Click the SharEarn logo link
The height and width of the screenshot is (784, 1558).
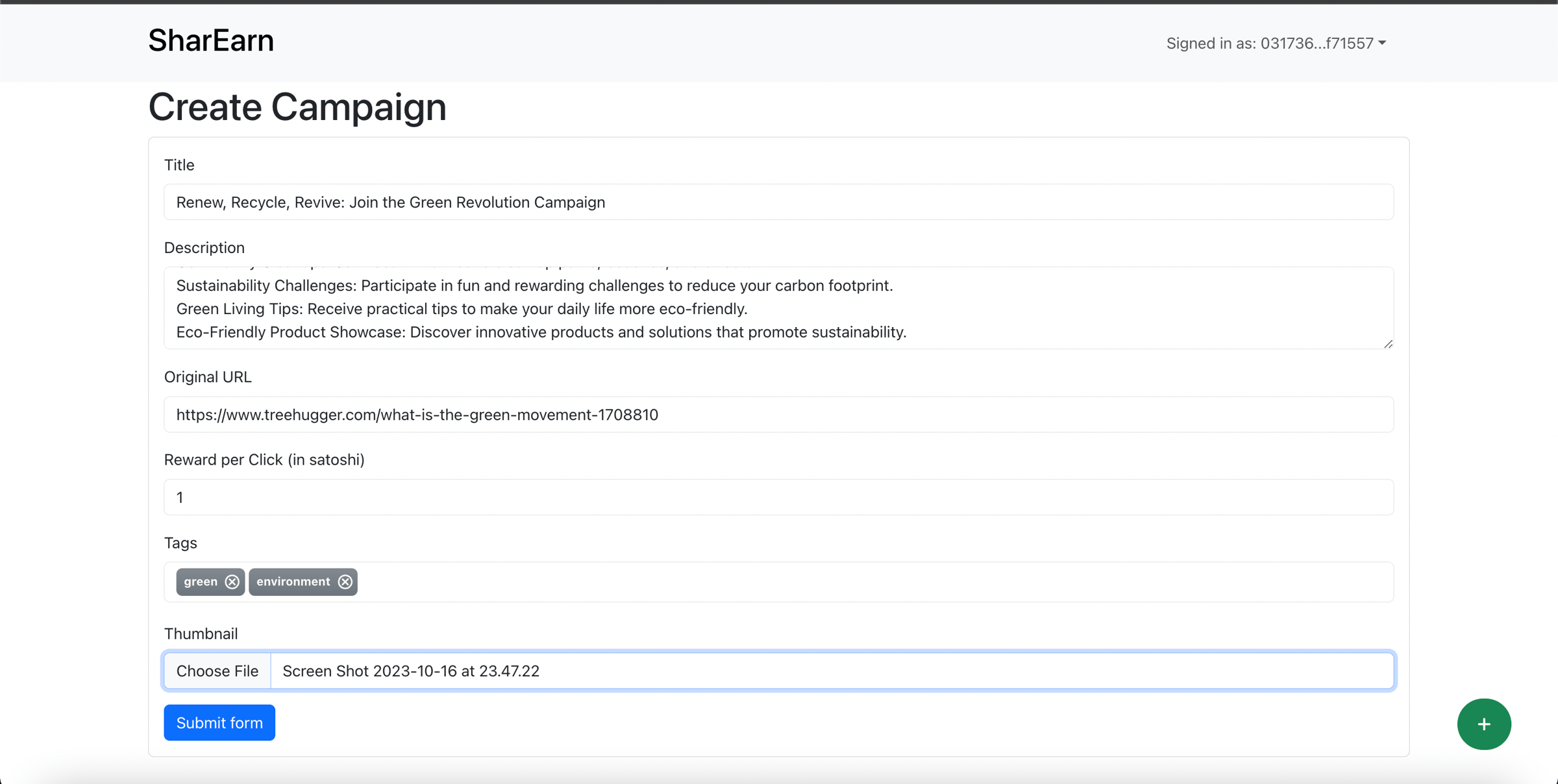tap(211, 40)
